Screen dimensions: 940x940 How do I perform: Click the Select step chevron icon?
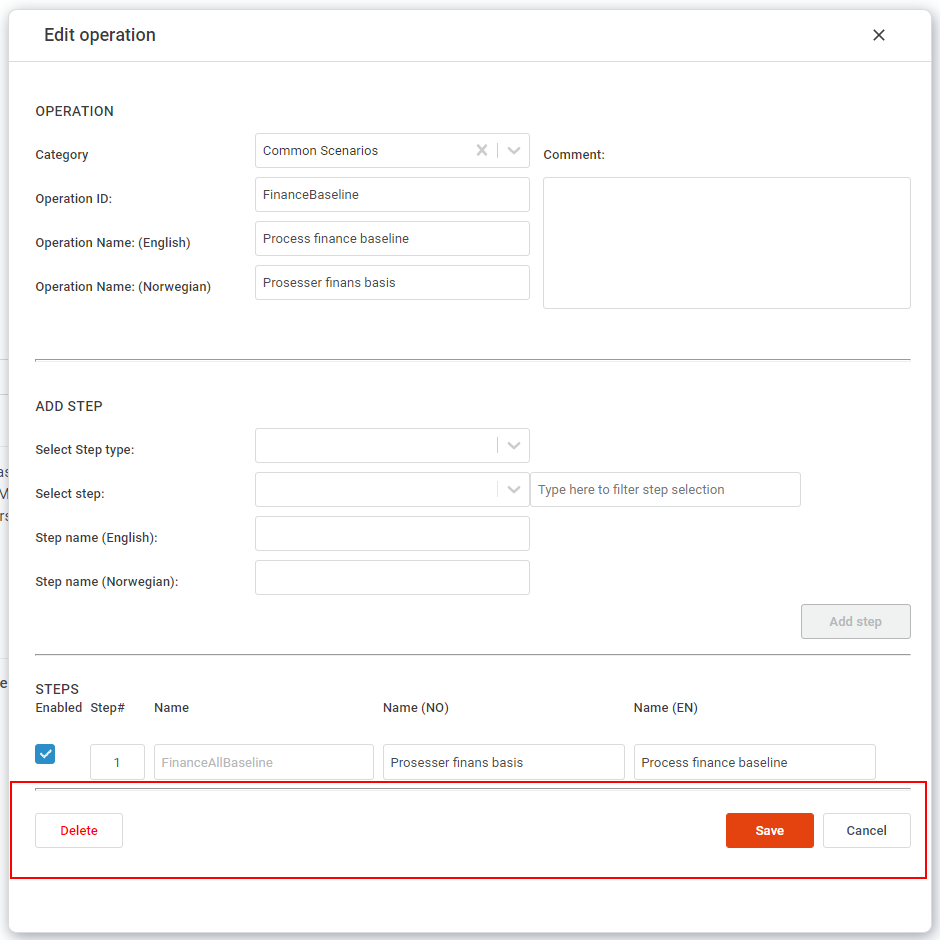(513, 489)
